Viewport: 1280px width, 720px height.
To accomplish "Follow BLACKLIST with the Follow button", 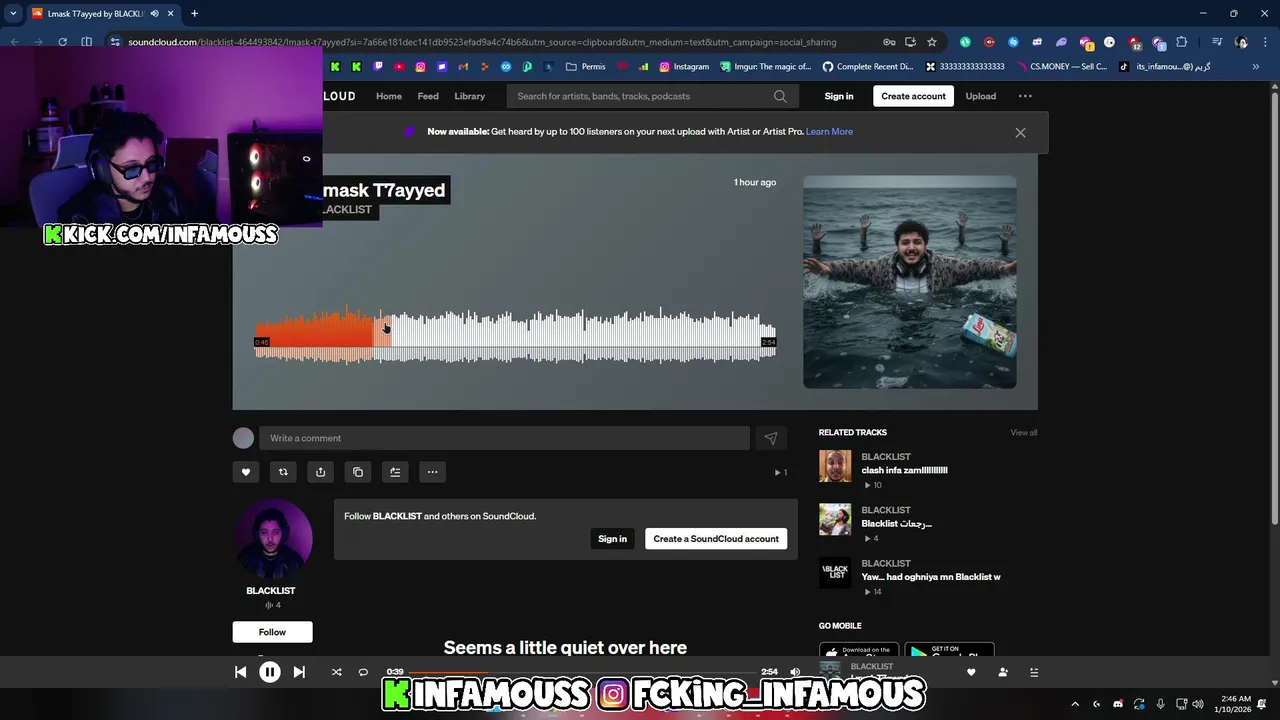I will tap(272, 632).
